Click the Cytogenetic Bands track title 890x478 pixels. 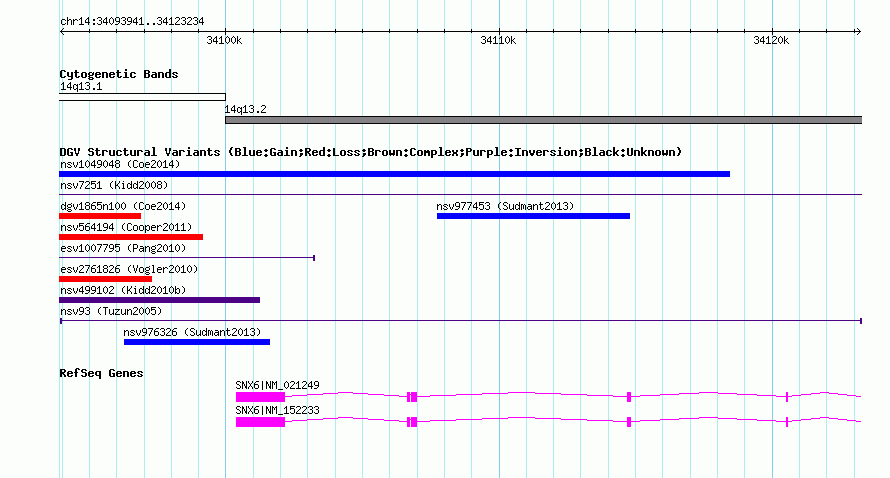[119, 74]
